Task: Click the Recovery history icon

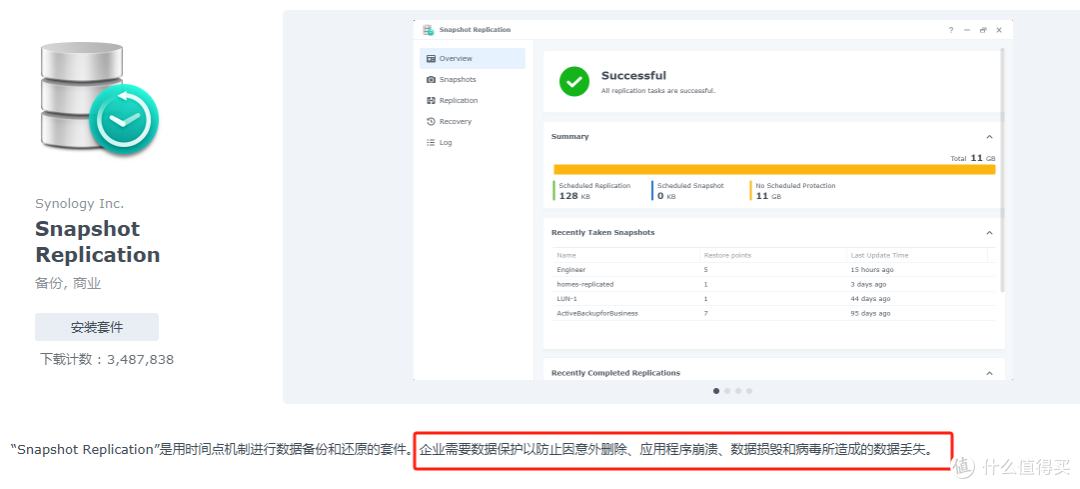Action: (431, 122)
